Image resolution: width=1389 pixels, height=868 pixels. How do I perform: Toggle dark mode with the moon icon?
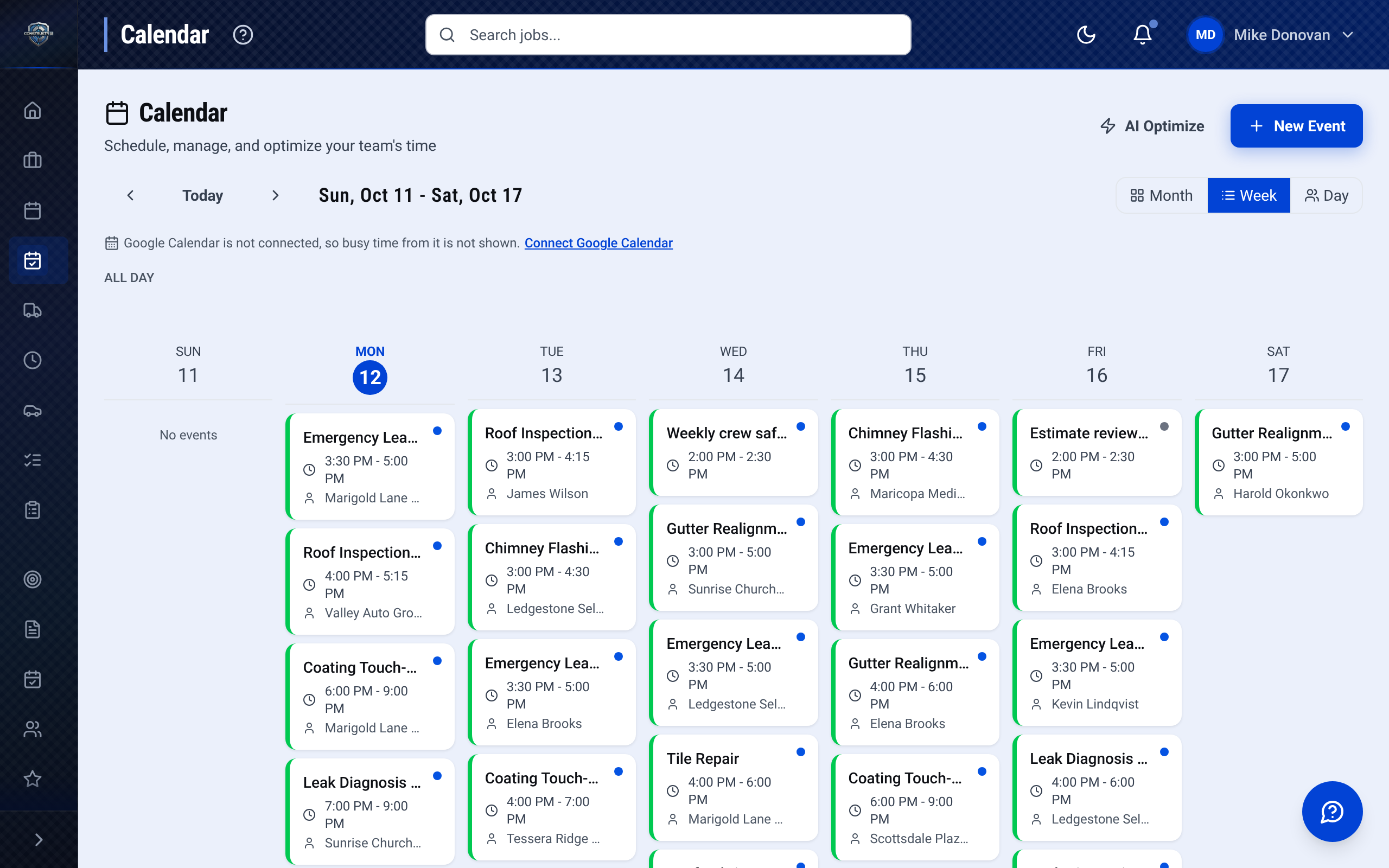tap(1086, 35)
